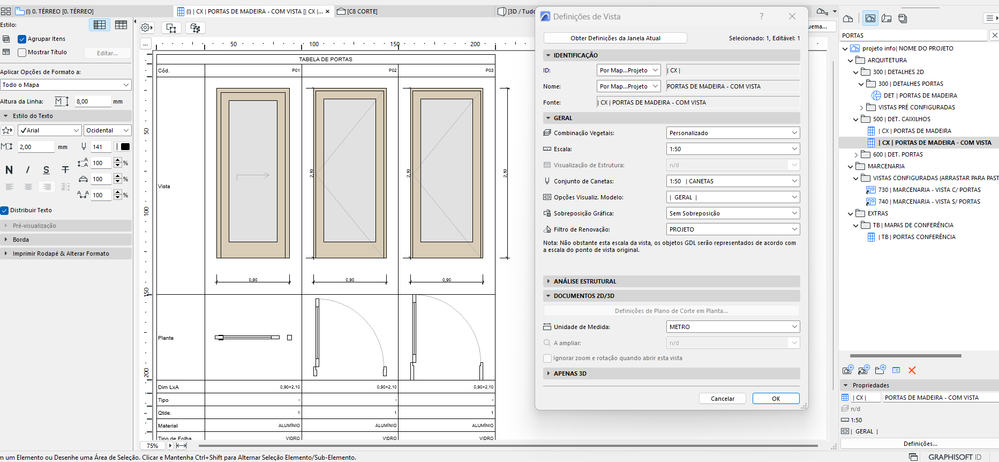Open the Unidade de Medida METRO dropdown
999x462 pixels.
click(733, 326)
